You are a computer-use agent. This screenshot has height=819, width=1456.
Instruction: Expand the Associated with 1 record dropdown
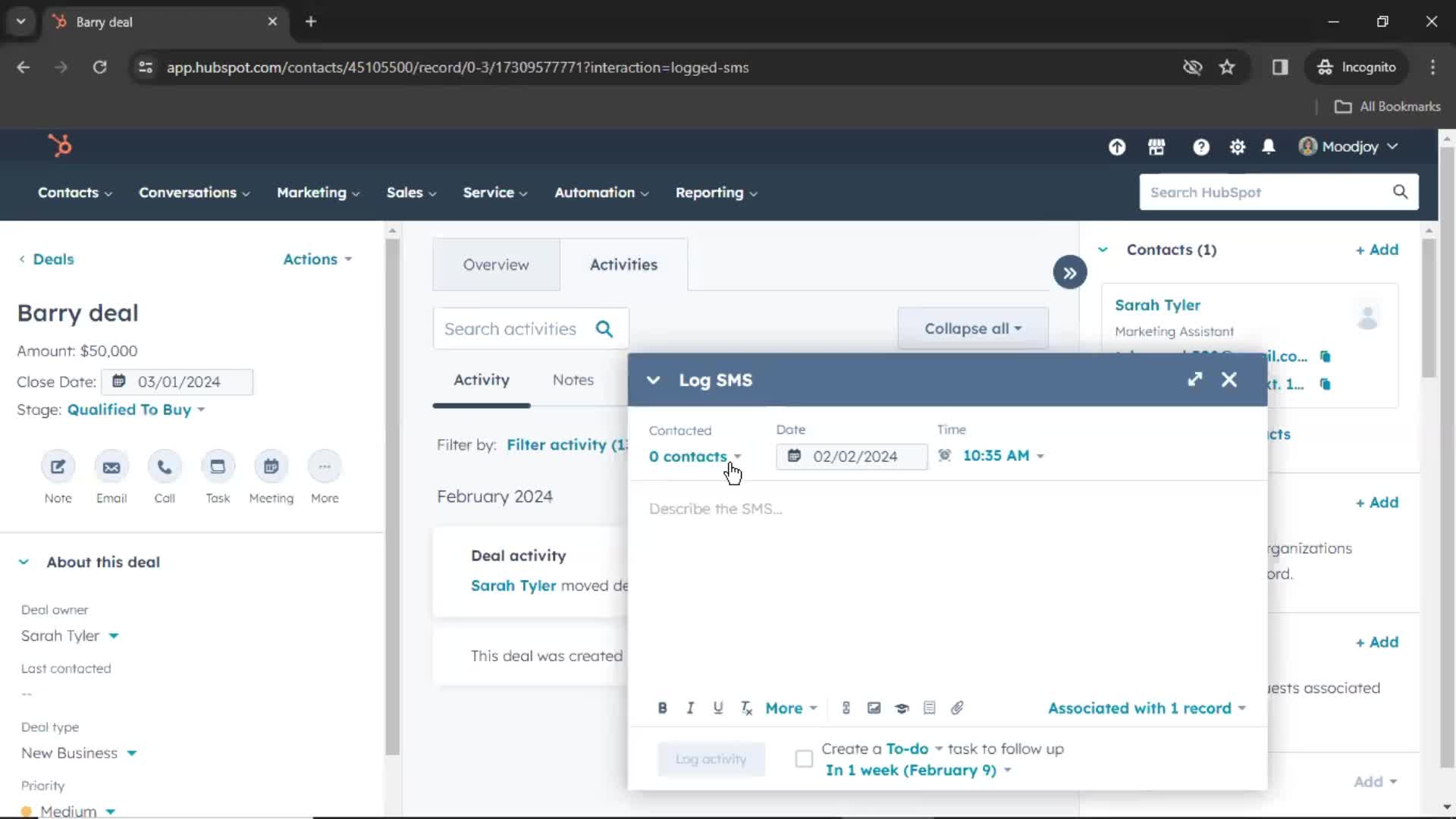(1146, 708)
